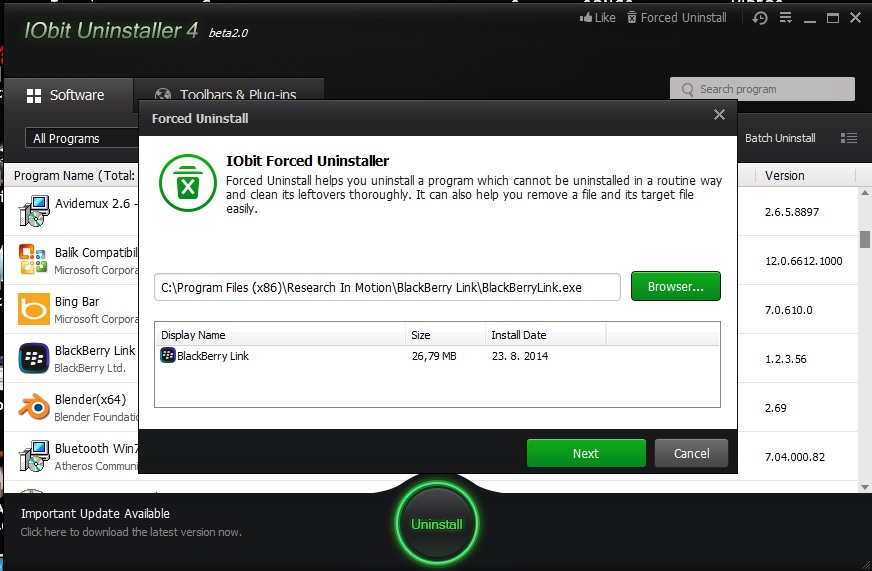This screenshot has height=571, width=872.
Task: Click version 7.04.000.82 cell
Action: click(795, 456)
